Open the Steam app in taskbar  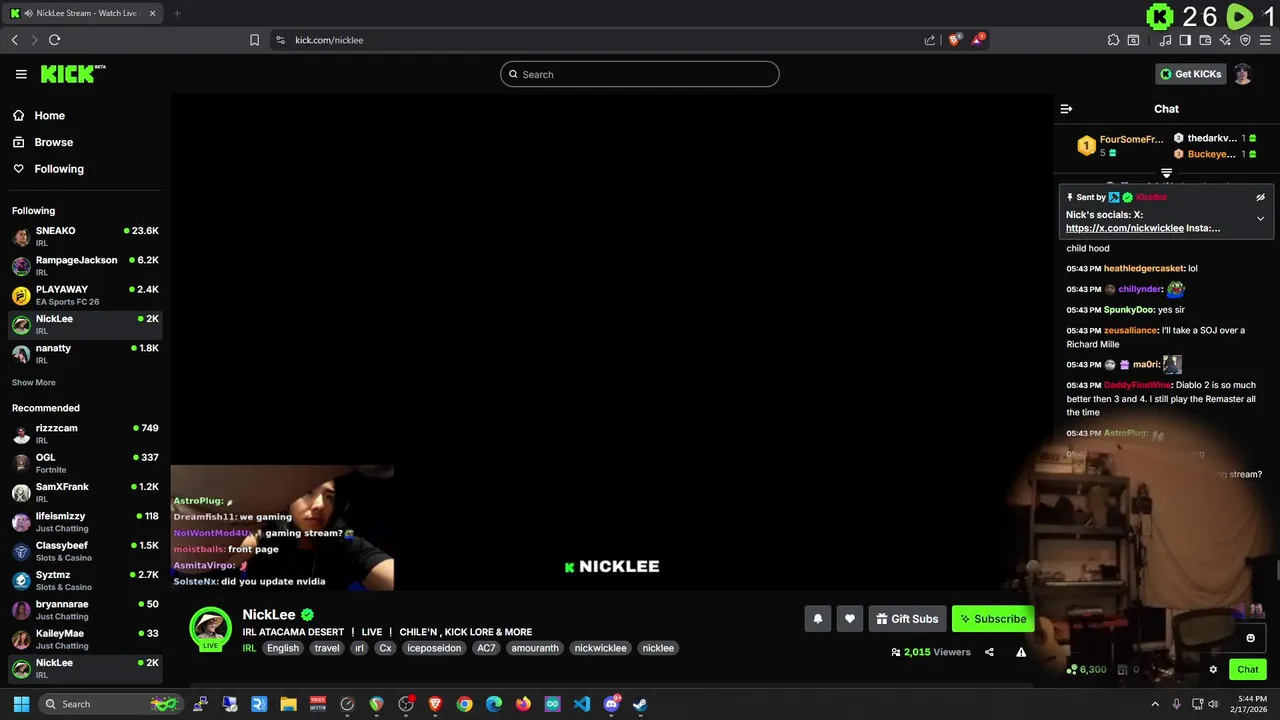tap(640, 704)
